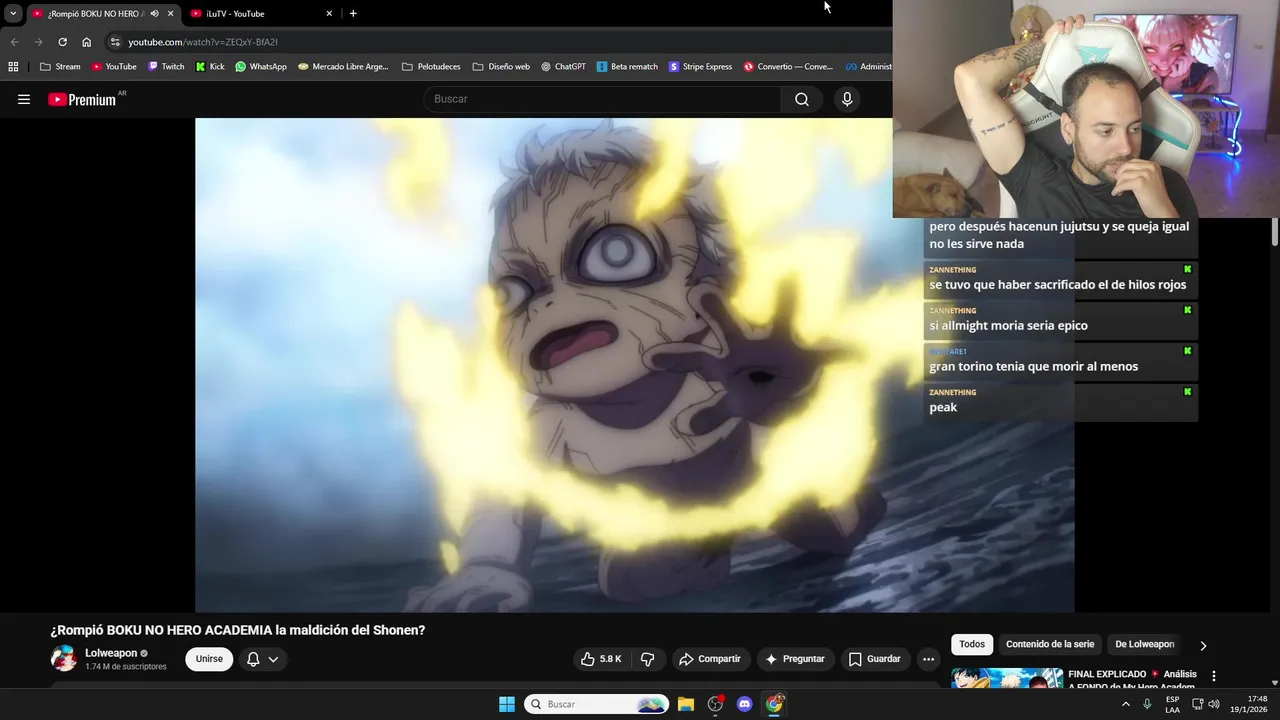Open OBS-style app with red badge in taskbar
Image resolution: width=1280 pixels, height=720 pixels.
tap(715, 704)
